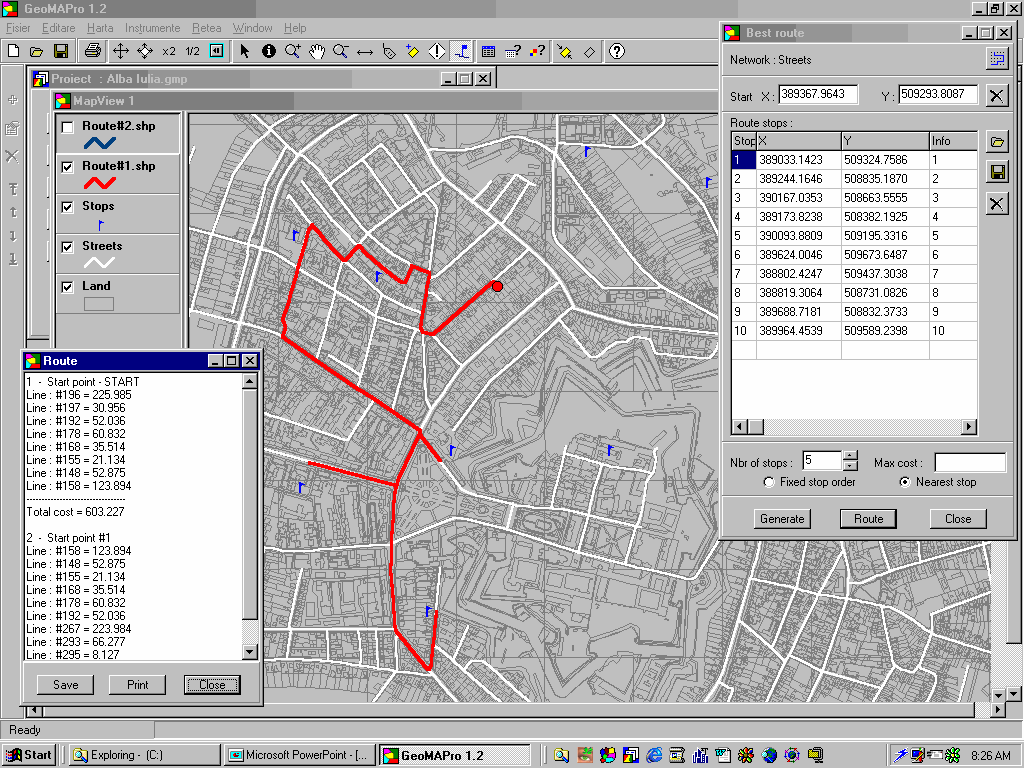Click the print icon in the toolbar

[92, 51]
